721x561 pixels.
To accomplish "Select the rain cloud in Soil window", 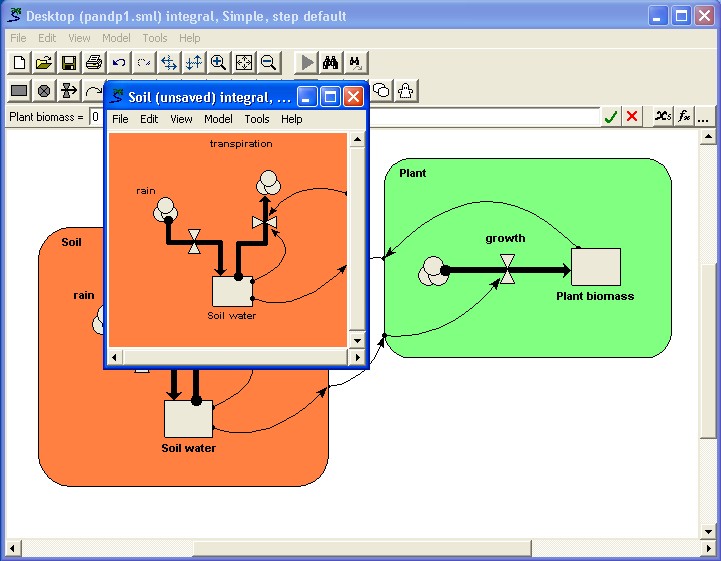I will [x=165, y=210].
